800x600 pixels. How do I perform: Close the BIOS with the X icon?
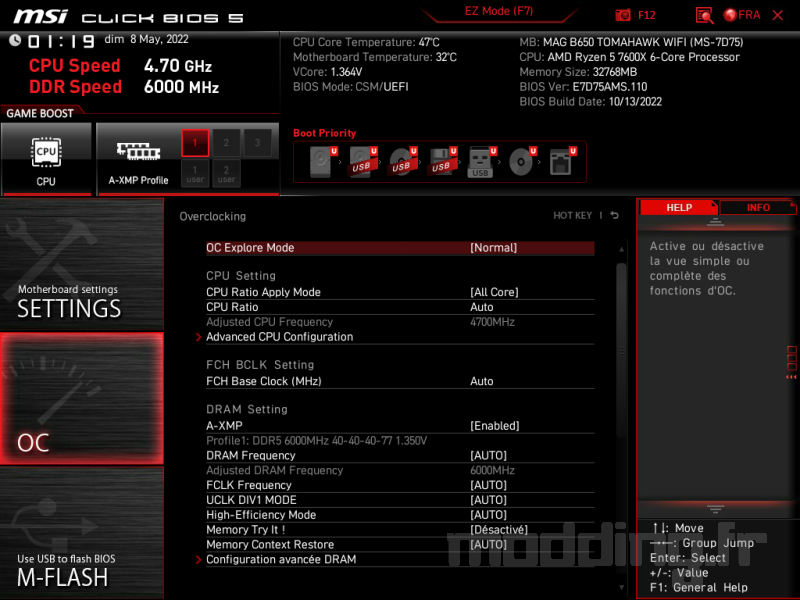click(778, 15)
